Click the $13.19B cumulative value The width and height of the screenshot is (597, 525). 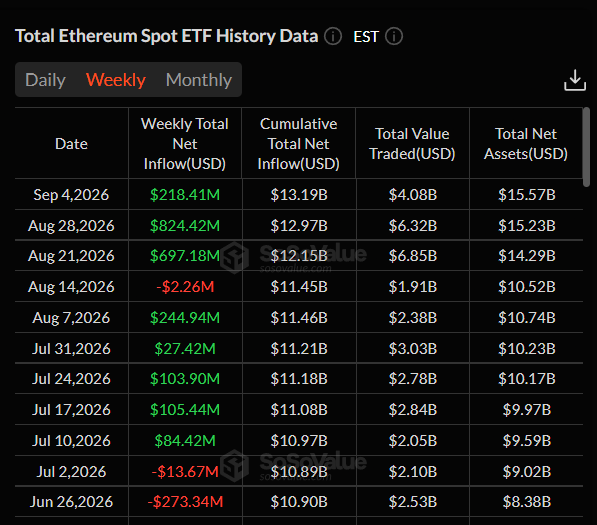pyautogui.click(x=299, y=195)
